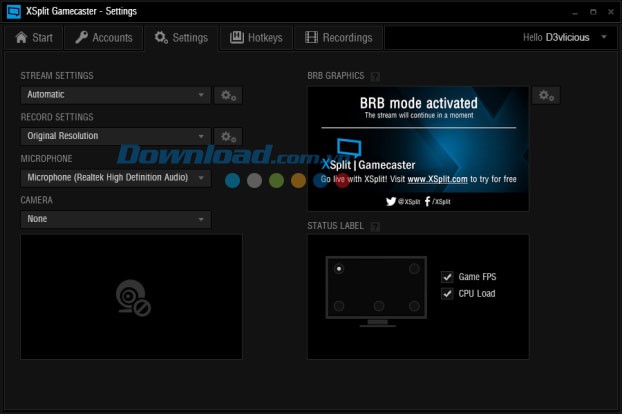
Task: Click the STREAM SETTINGS label
Action: point(57,76)
